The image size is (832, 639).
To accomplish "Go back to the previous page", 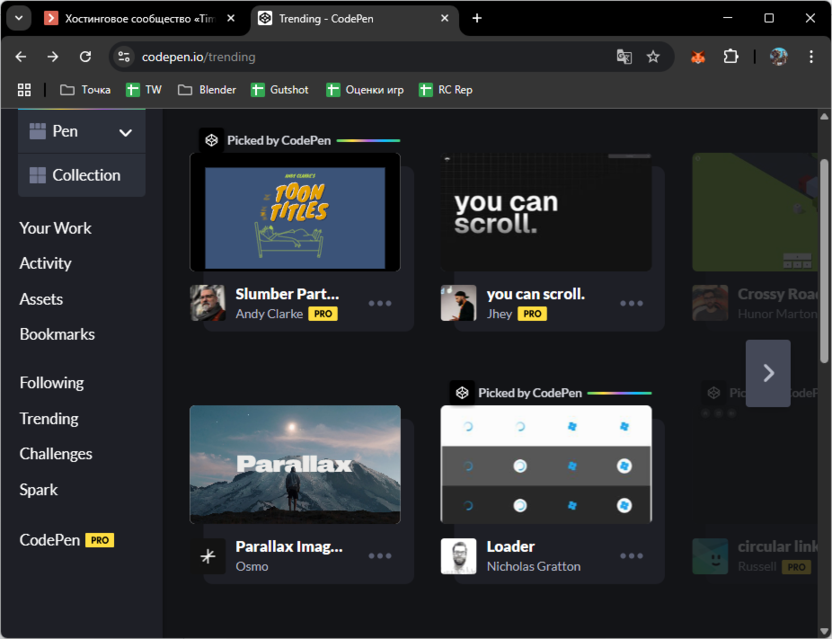I will pyautogui.click(x=21, y=56).
